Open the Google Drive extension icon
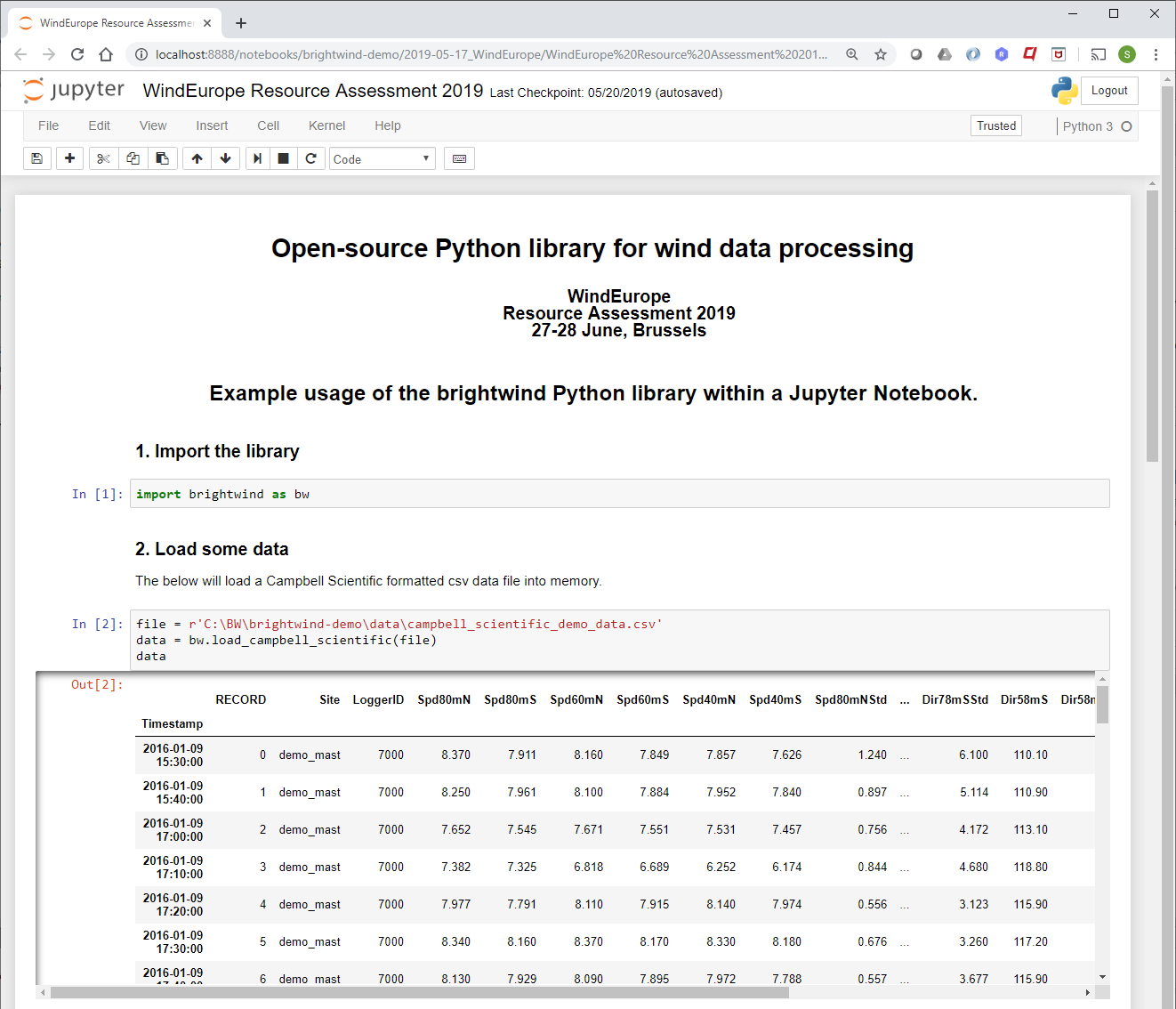 click(x=945, y=54)
